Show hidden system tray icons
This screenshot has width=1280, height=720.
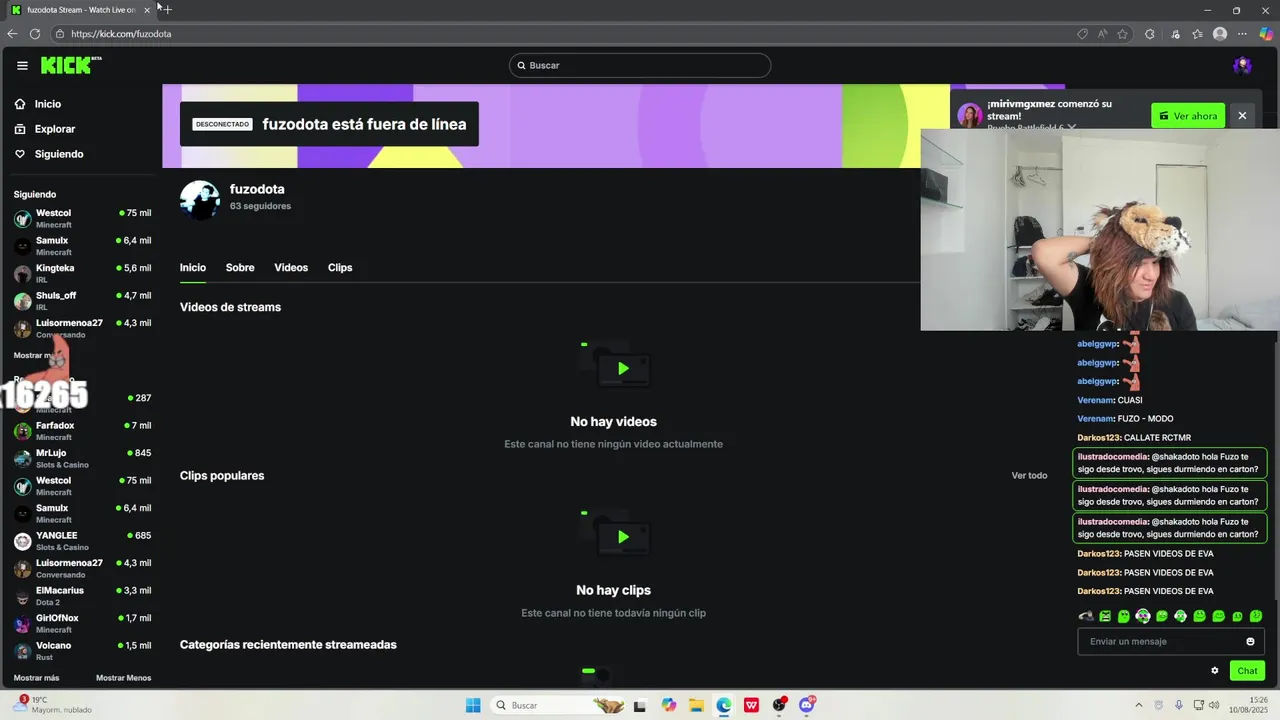click(x=1139, y=705)
